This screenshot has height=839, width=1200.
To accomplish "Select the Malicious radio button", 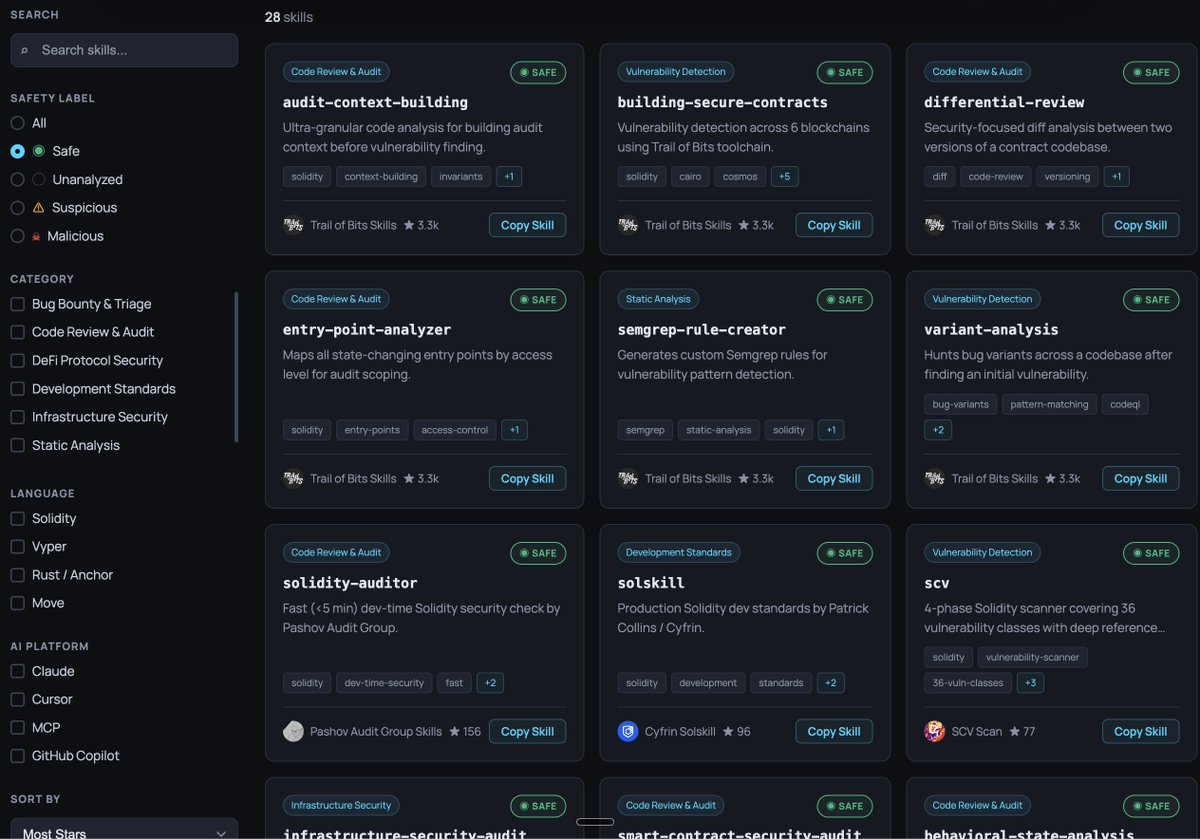I will click(17, 236).
